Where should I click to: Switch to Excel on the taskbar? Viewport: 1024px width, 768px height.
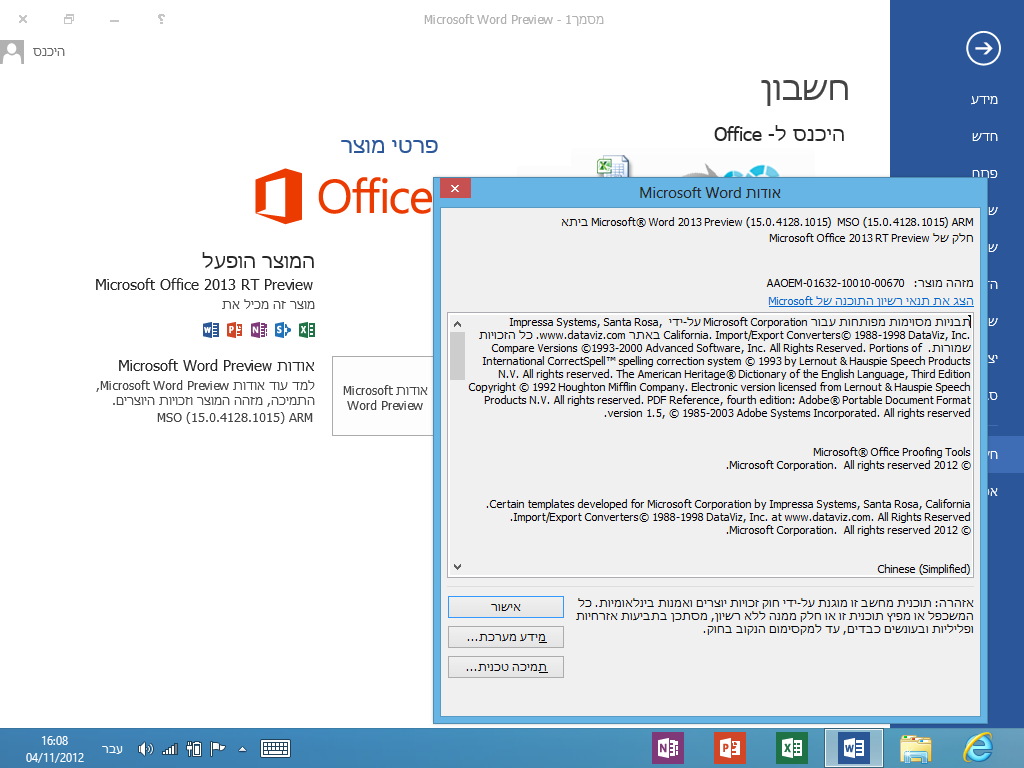[792, 748]
